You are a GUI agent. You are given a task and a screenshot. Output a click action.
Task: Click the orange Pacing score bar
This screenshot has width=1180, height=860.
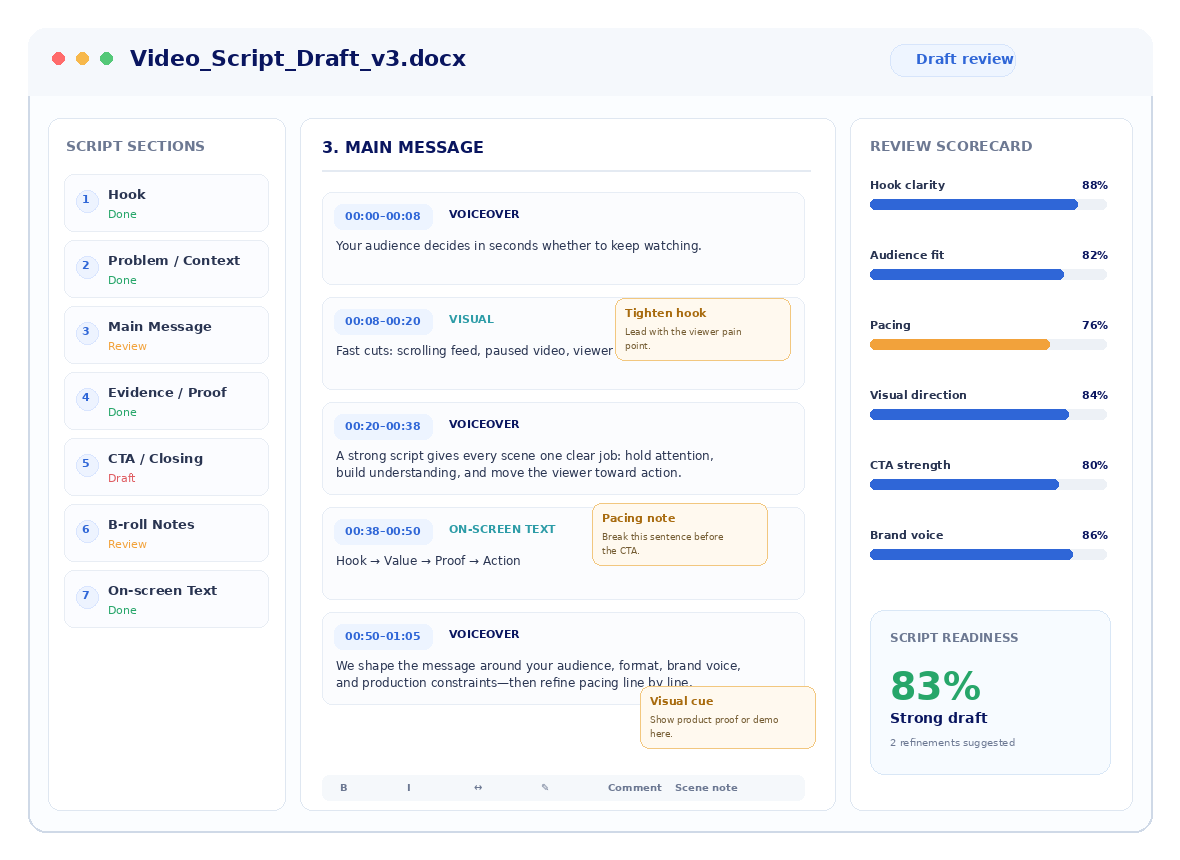[x=960, y=345]
